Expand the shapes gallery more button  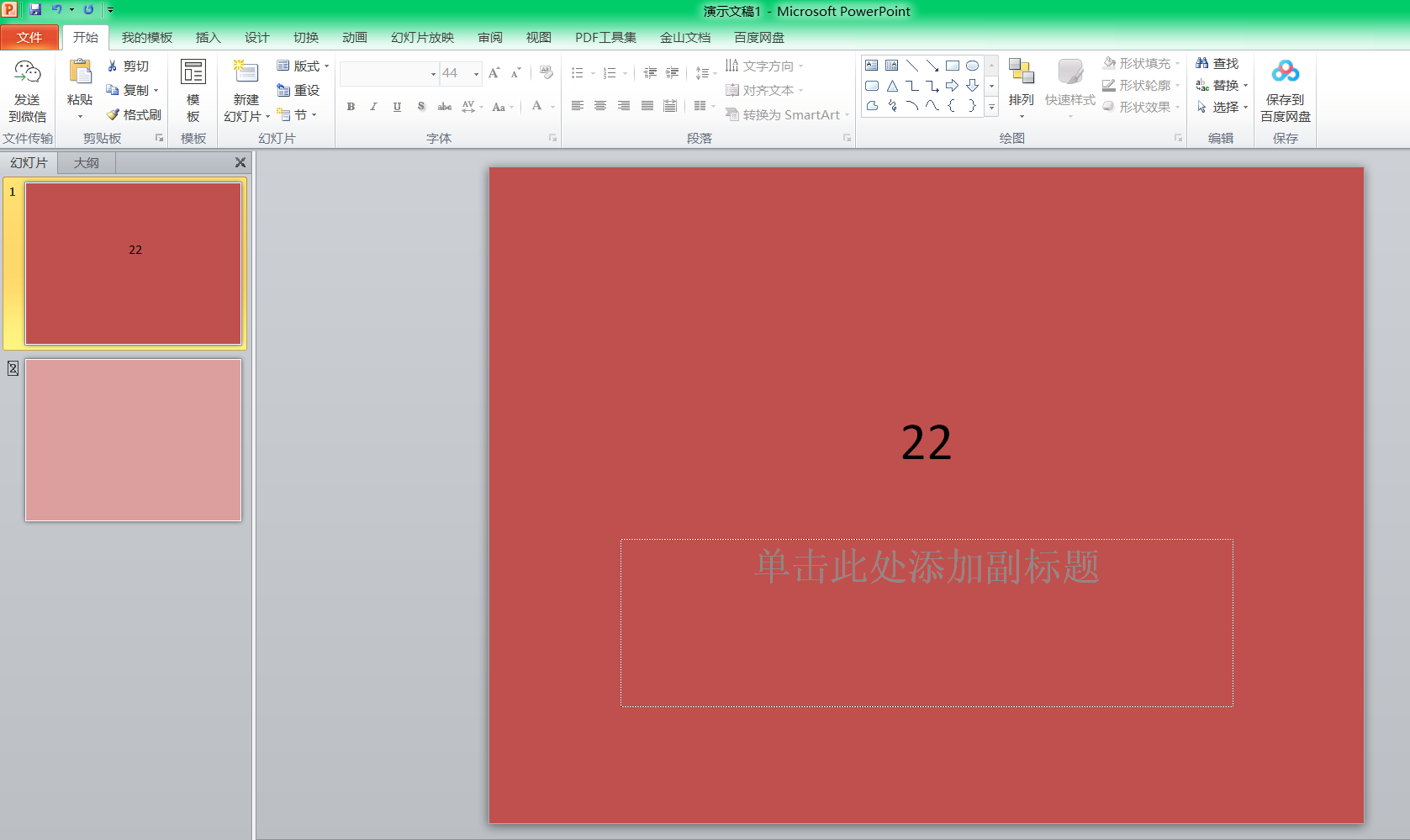[991, 107]
